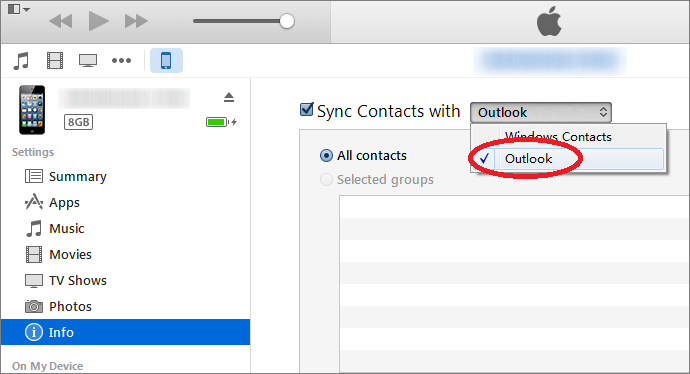690x374 pixels.
Task: Click the Settings section header
Action: (33, 152)
